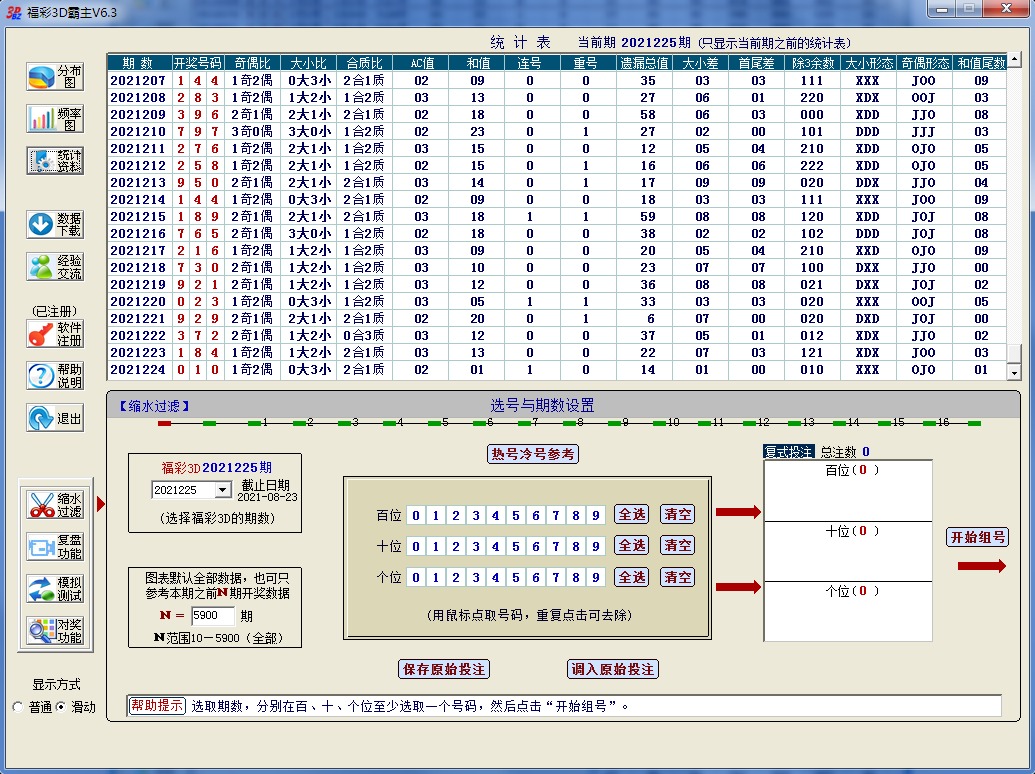The image size is (1035, 774).
Task: Click the N period count input field
Action: tap(212, 617)
